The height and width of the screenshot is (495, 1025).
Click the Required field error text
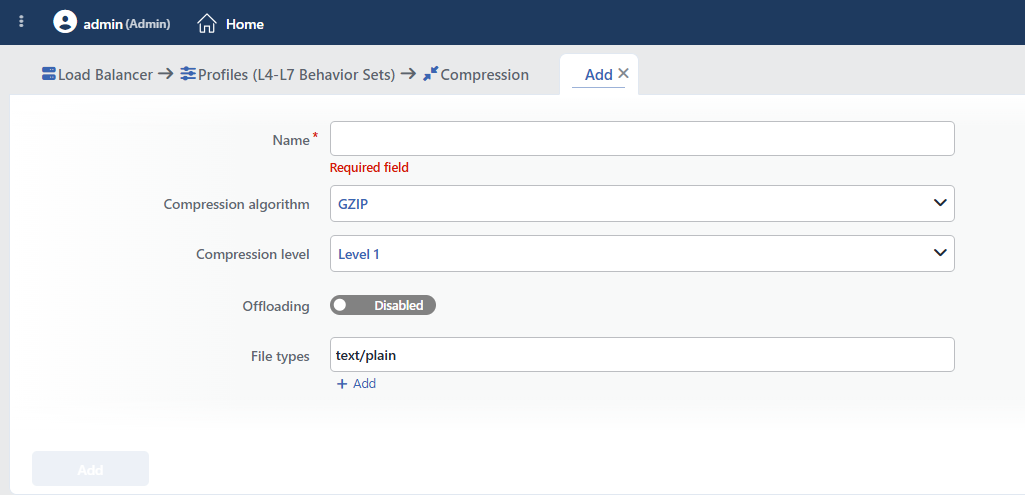click(x=369, y=168)
